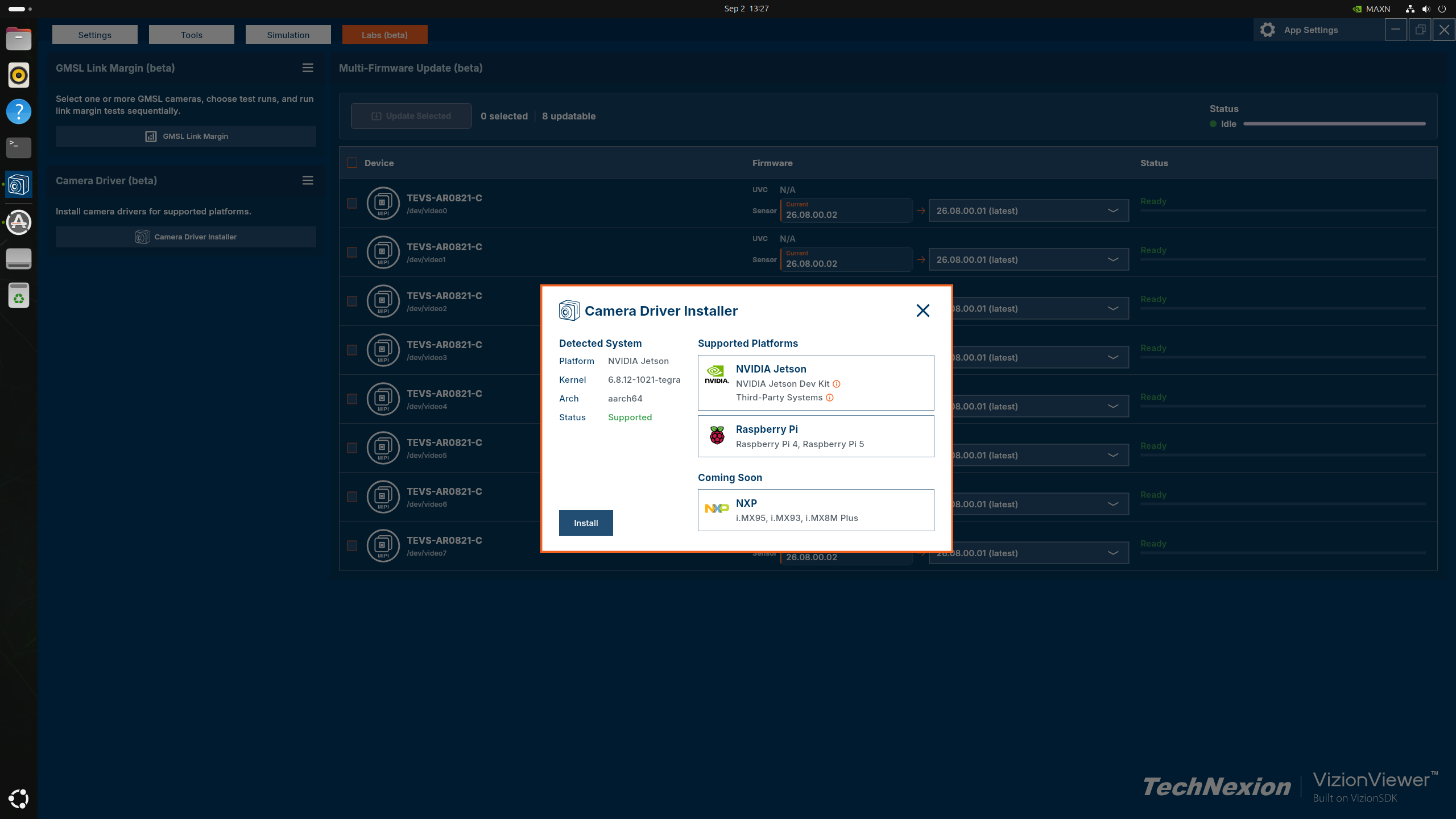This screenshot has height=819, width=1456.
Task: Click the Update Selected button
Action: pos(411,116)
